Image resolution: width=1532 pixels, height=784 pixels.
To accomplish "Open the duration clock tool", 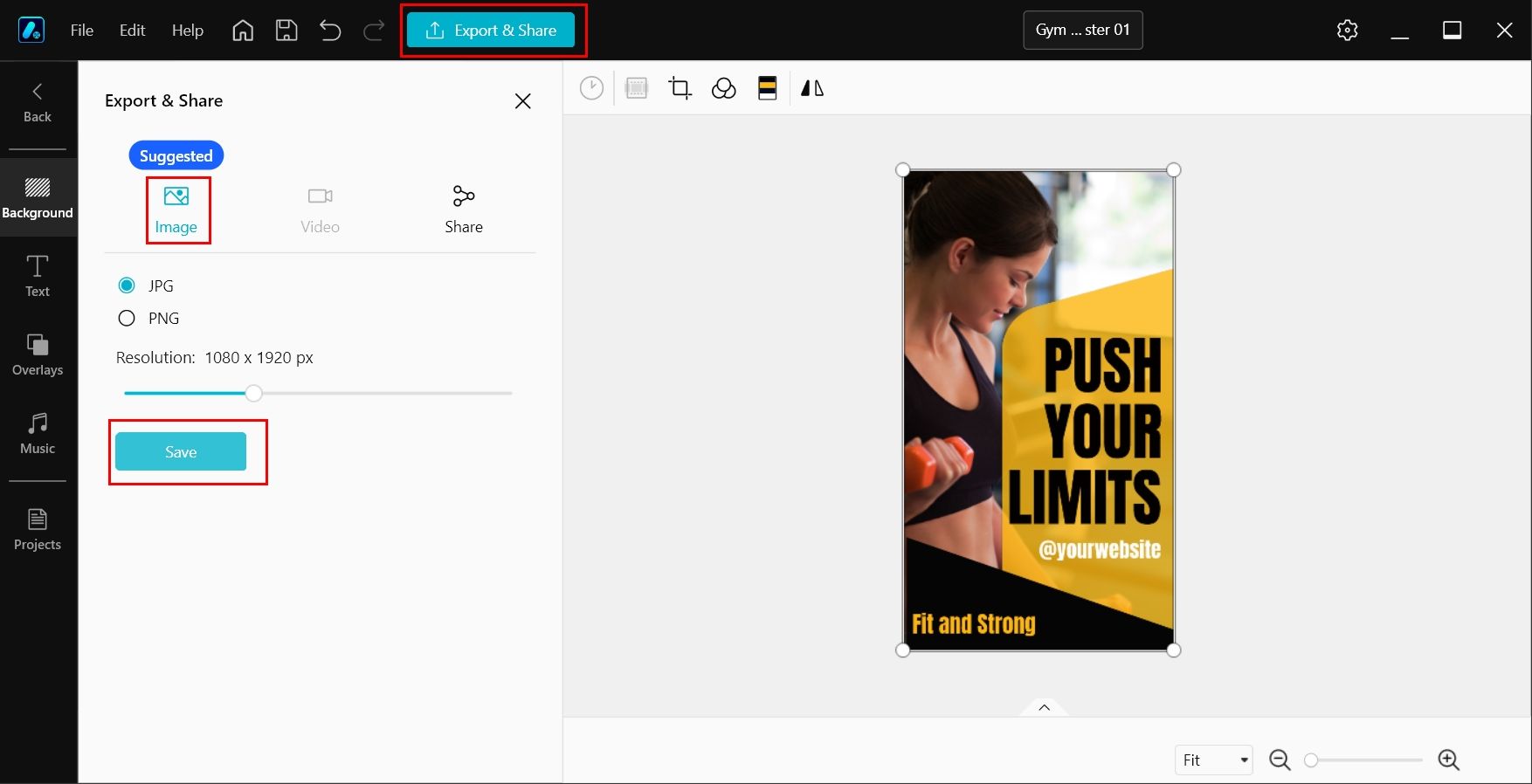I will point(591,88).
